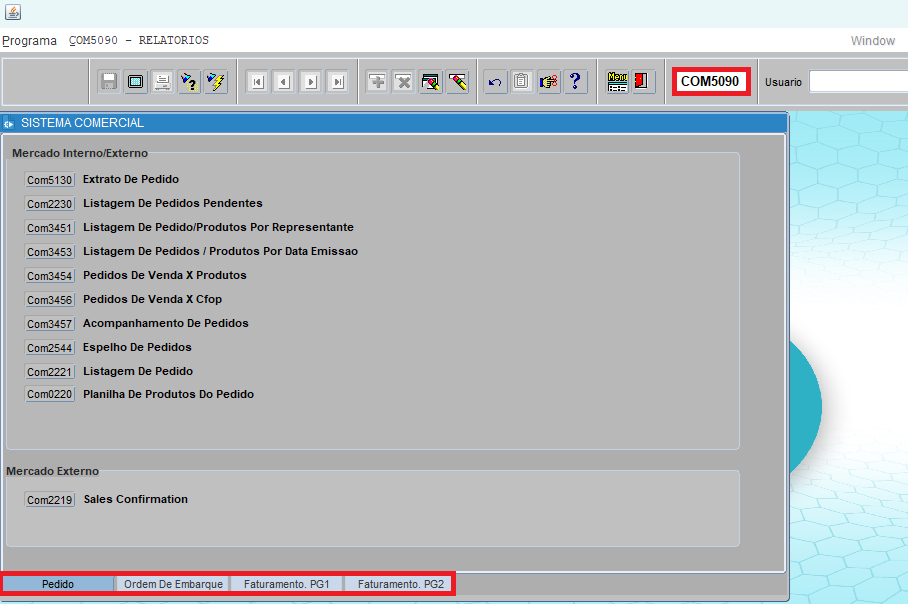Go to the next record

pyautogui.click(x=311, y=82)
